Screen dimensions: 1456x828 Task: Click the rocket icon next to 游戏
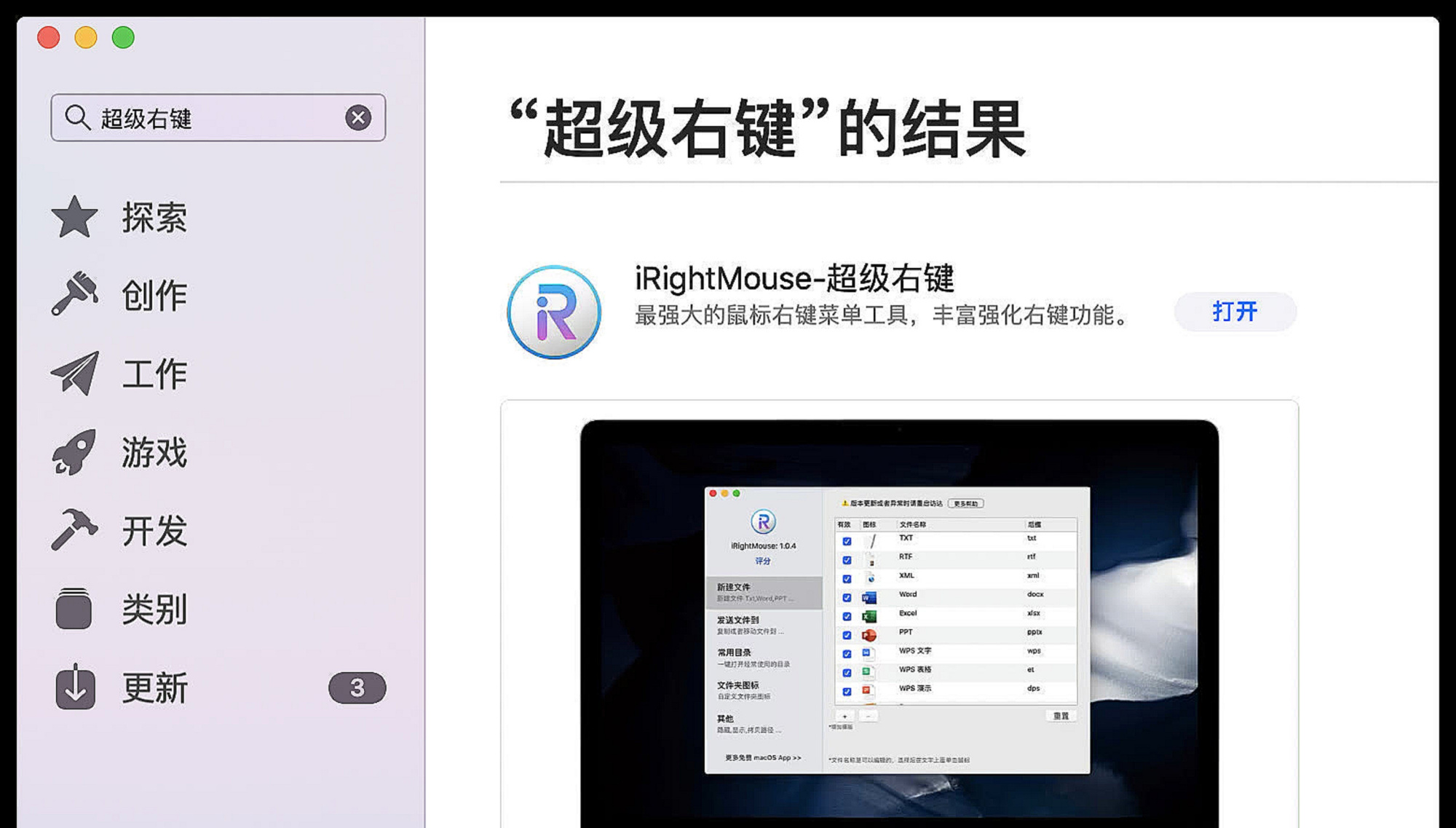pyautogui.click(x=74, y=452)
